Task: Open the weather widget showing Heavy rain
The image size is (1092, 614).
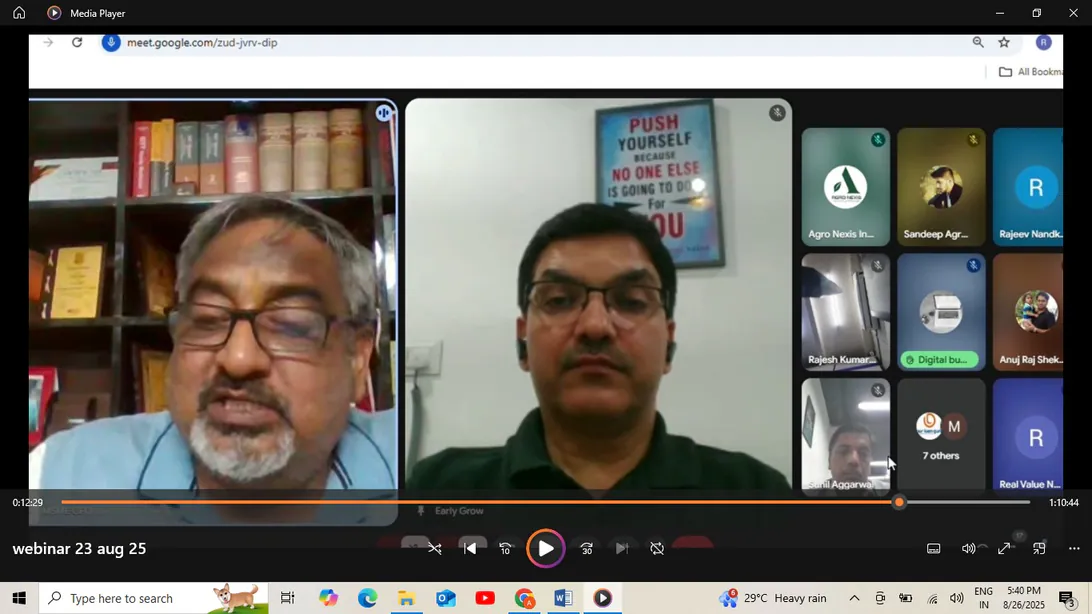Action: 773,598
